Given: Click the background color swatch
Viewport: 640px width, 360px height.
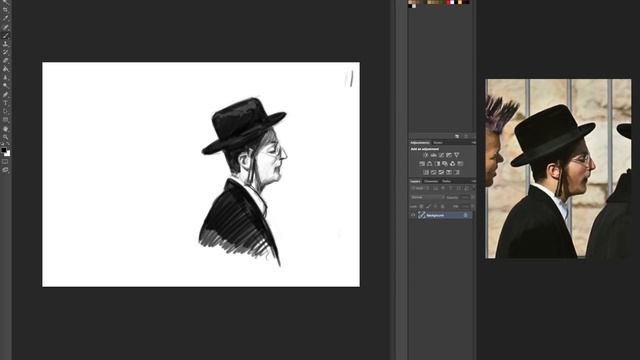Looking at the screenshot, I should tap(8, 154).
